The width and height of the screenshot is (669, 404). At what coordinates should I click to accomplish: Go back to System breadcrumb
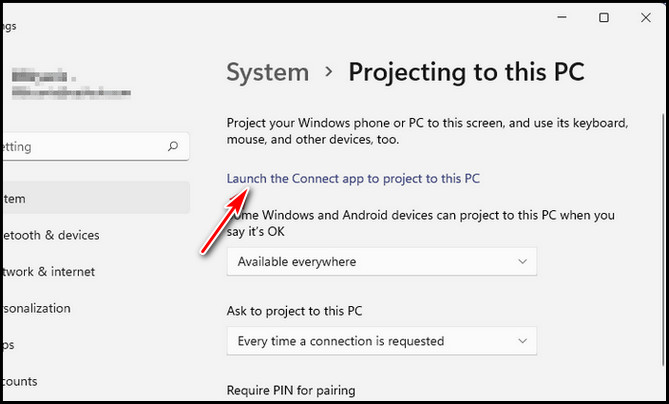pos(268,72)
